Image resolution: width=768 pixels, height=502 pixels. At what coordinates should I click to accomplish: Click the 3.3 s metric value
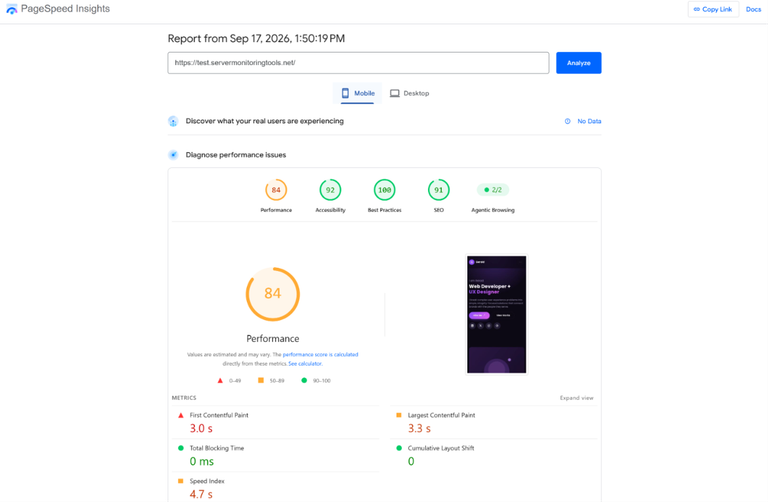pos(419,428)
